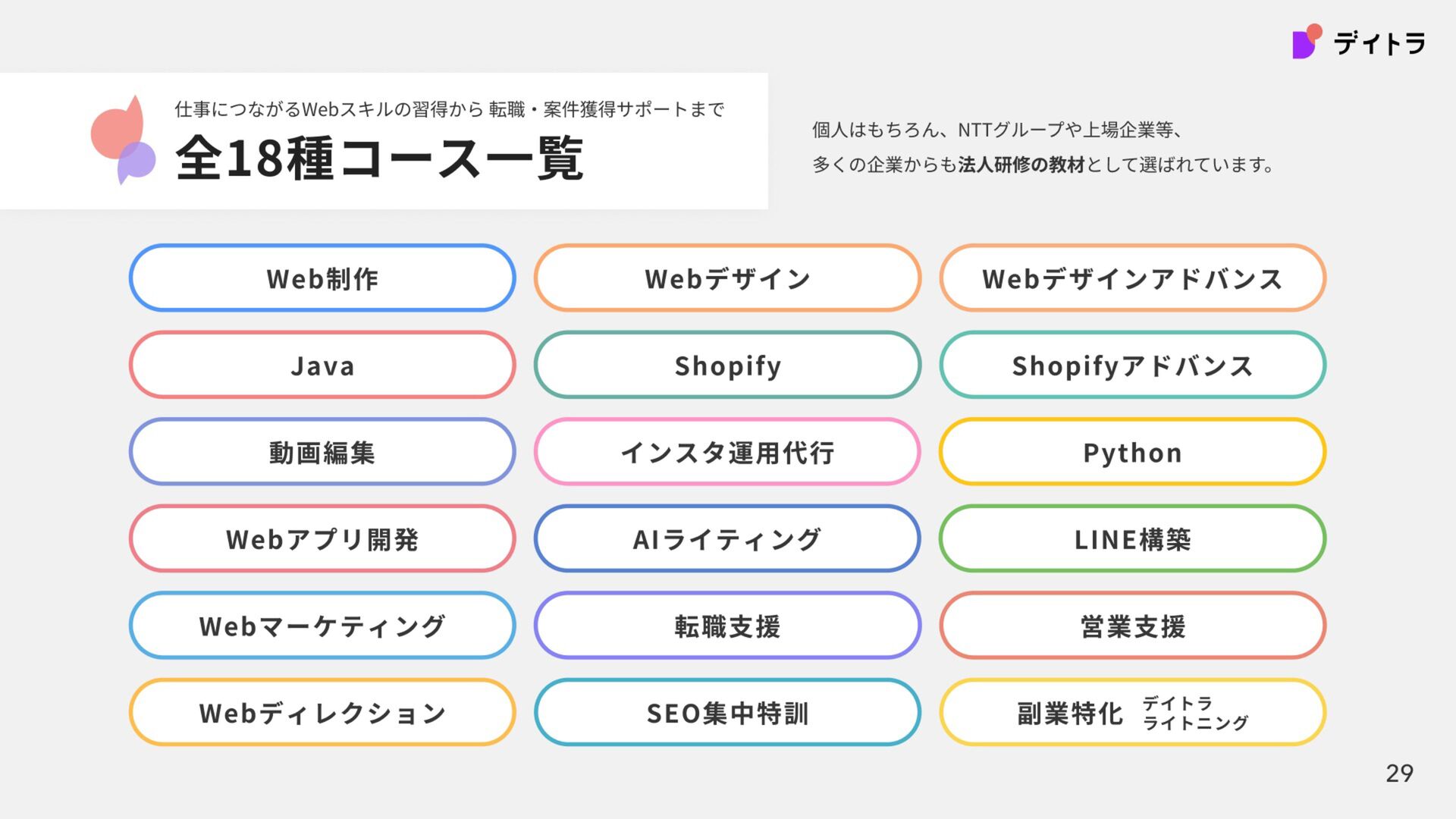
Task: Open SEO集中特訓 course button
Action: pyautogui.click(x=727, y=712)
